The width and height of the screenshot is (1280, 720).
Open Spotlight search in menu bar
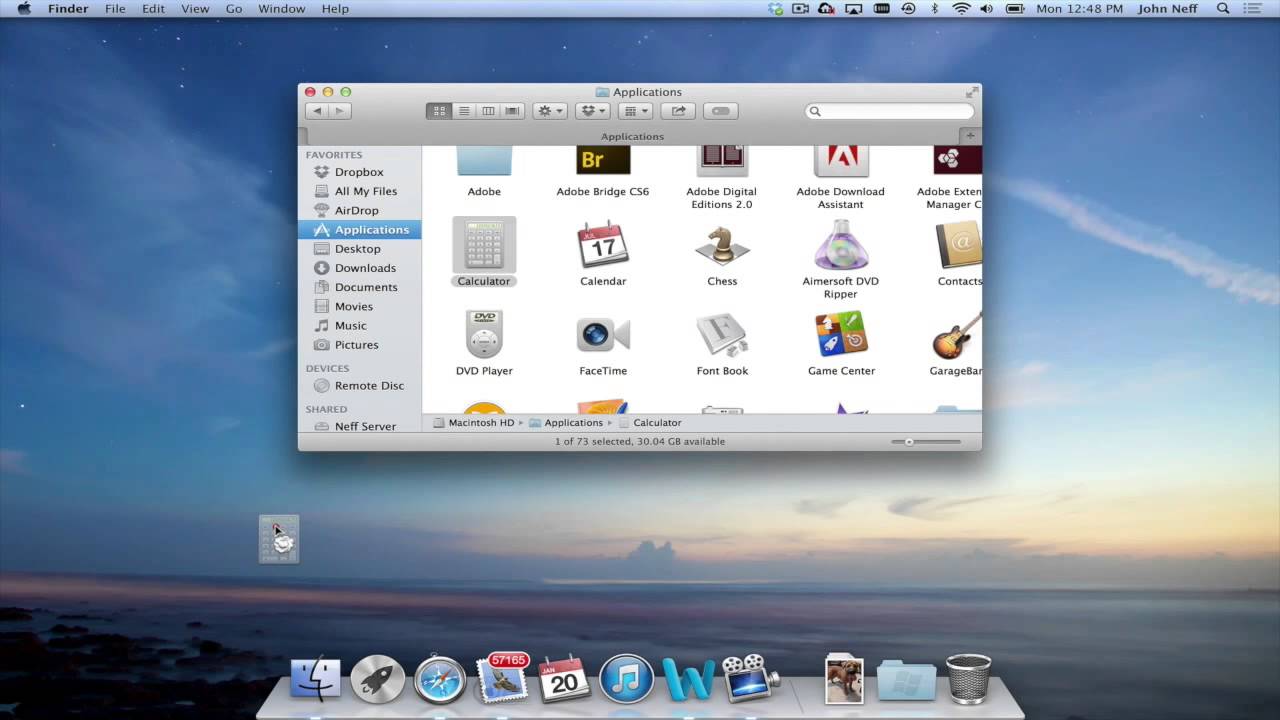pos(1223,9)
